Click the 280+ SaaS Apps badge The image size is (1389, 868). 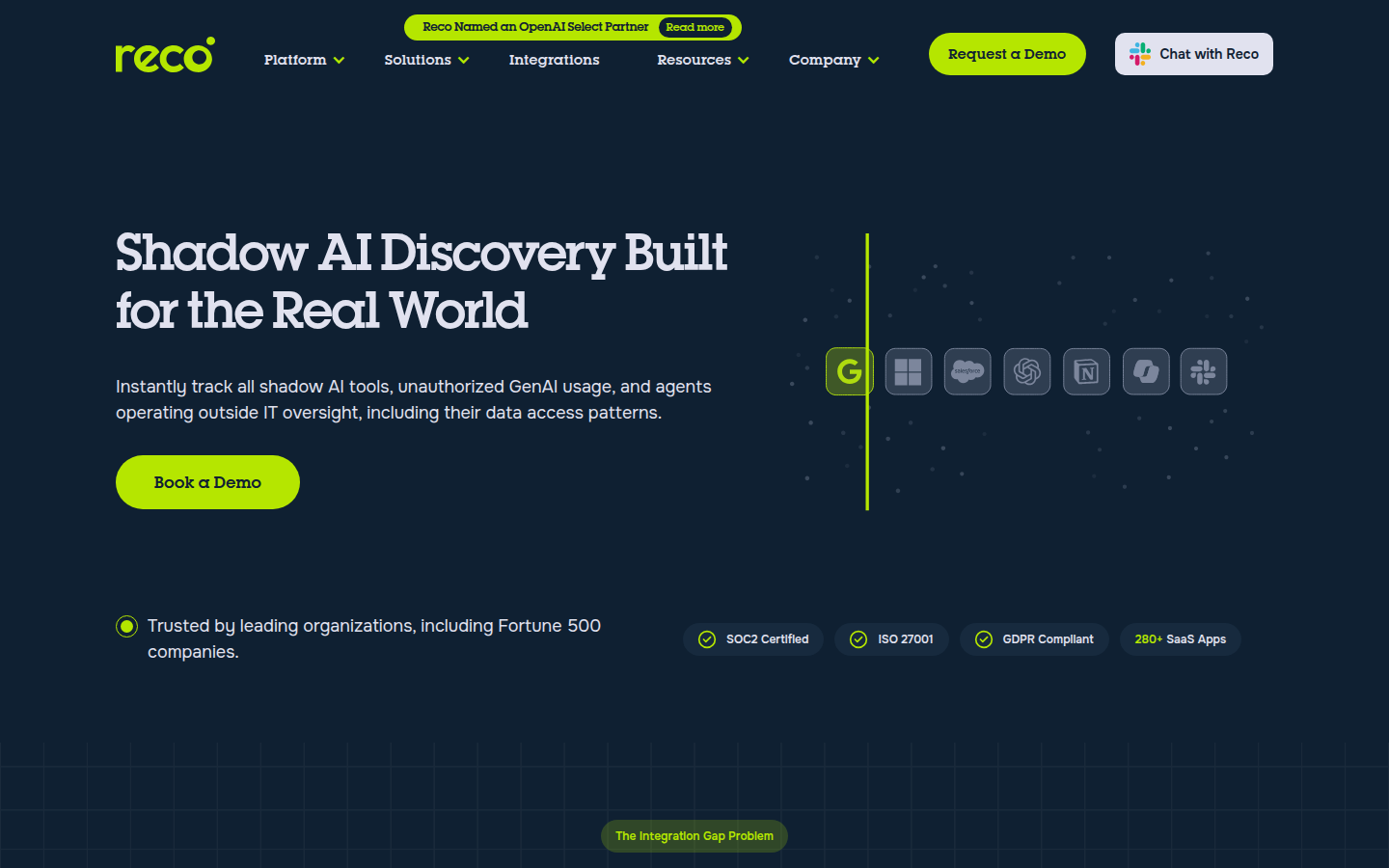click(1181, 639)
